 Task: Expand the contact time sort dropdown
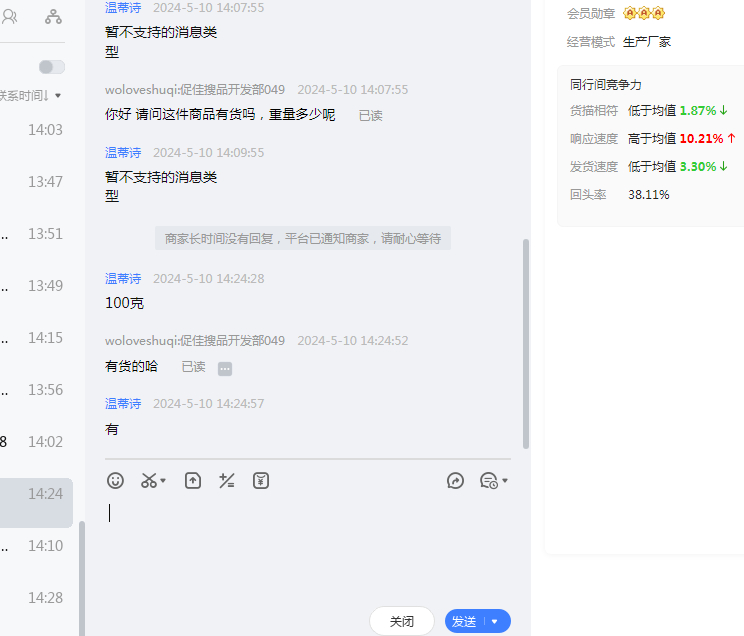click(58, 96)
